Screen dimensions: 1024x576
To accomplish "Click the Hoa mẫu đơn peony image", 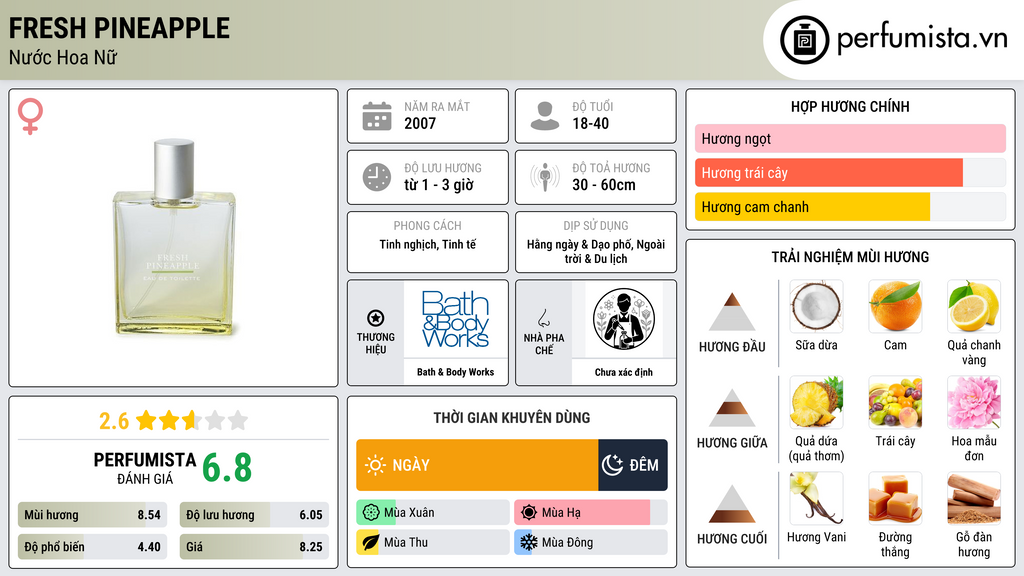I will pyautogui.click(x=974, y=403).
